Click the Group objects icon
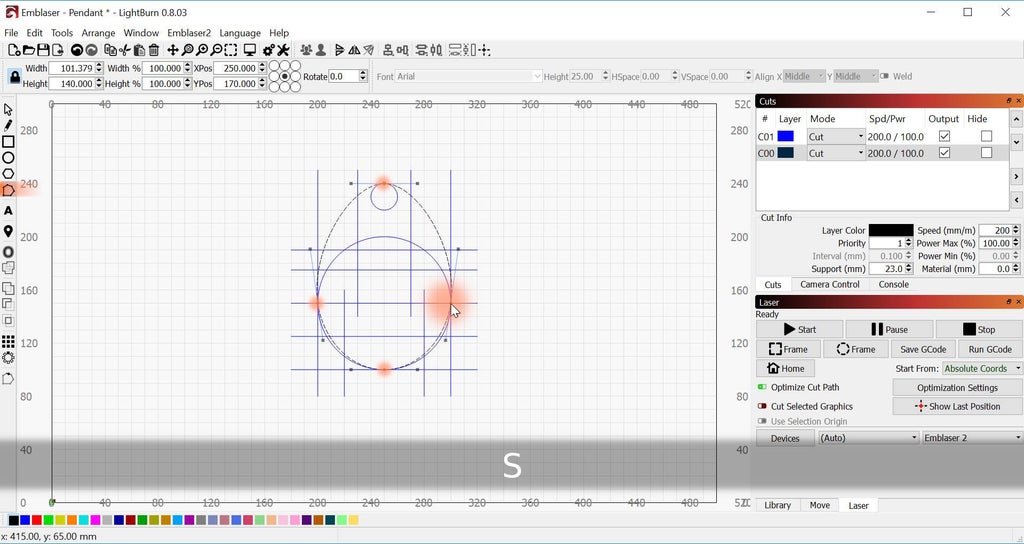1024x544 pixels. click(306, 50)
